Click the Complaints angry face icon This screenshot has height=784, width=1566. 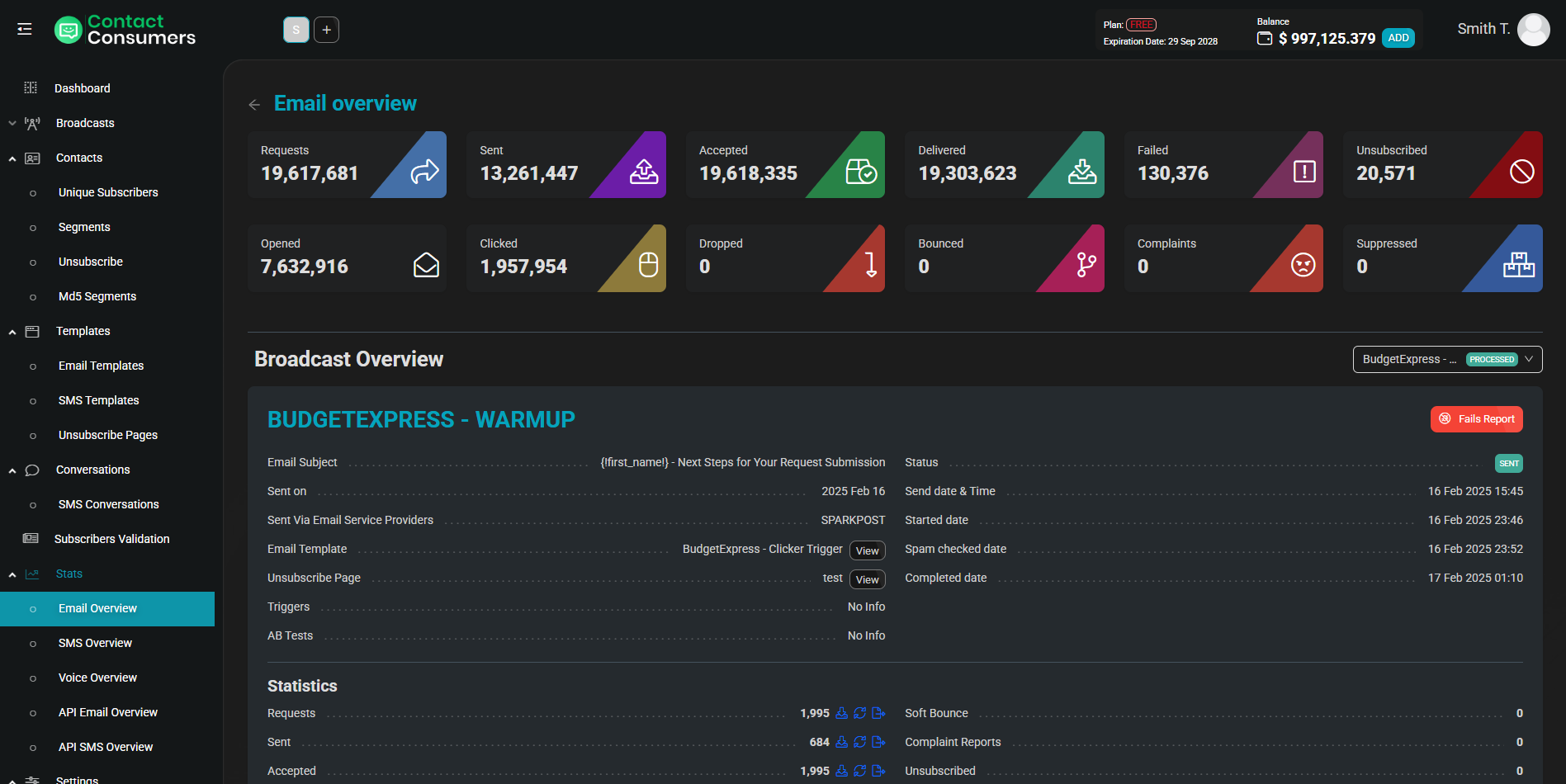pyautogui.click(x=1303, y=265)
